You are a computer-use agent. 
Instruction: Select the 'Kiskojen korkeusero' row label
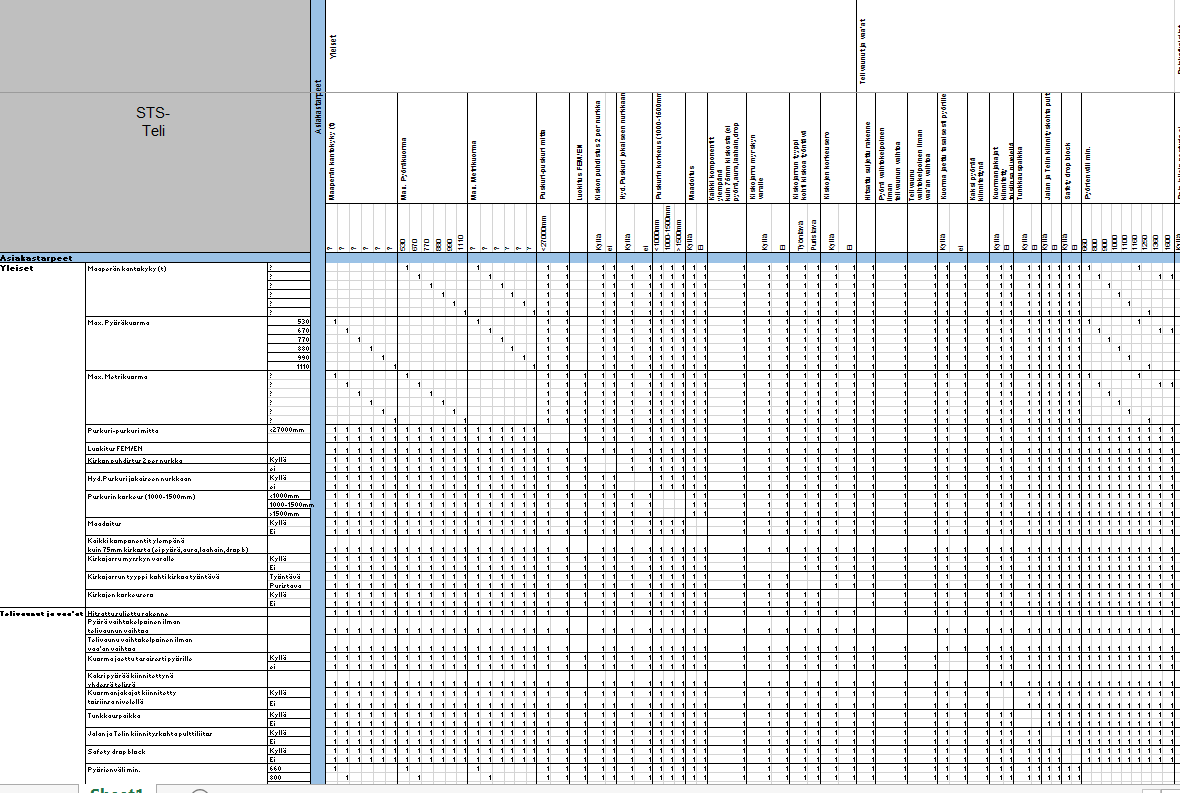tap(120, 595)
